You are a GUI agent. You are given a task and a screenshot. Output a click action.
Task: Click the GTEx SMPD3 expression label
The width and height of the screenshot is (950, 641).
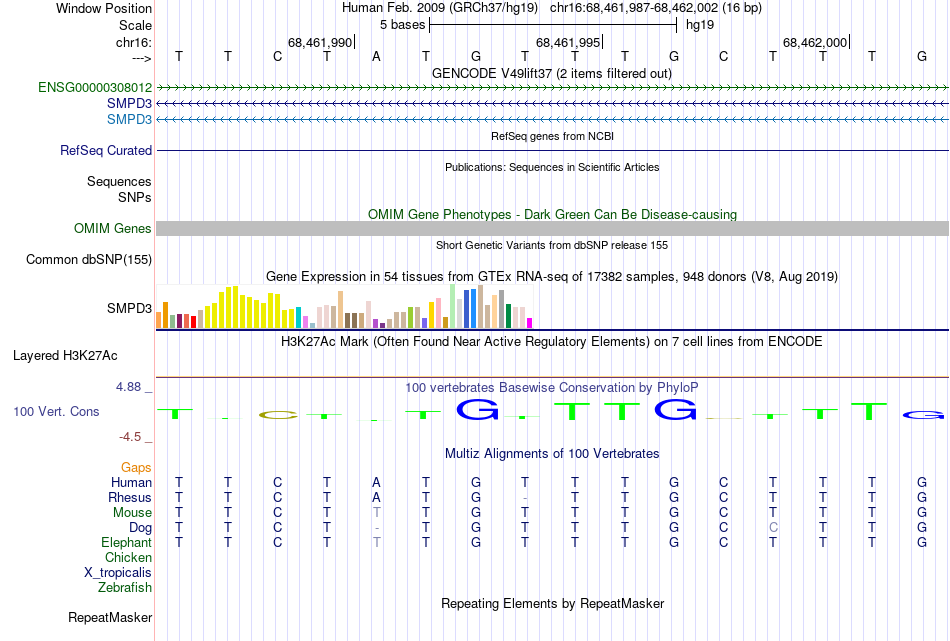[x=130, y=308]
